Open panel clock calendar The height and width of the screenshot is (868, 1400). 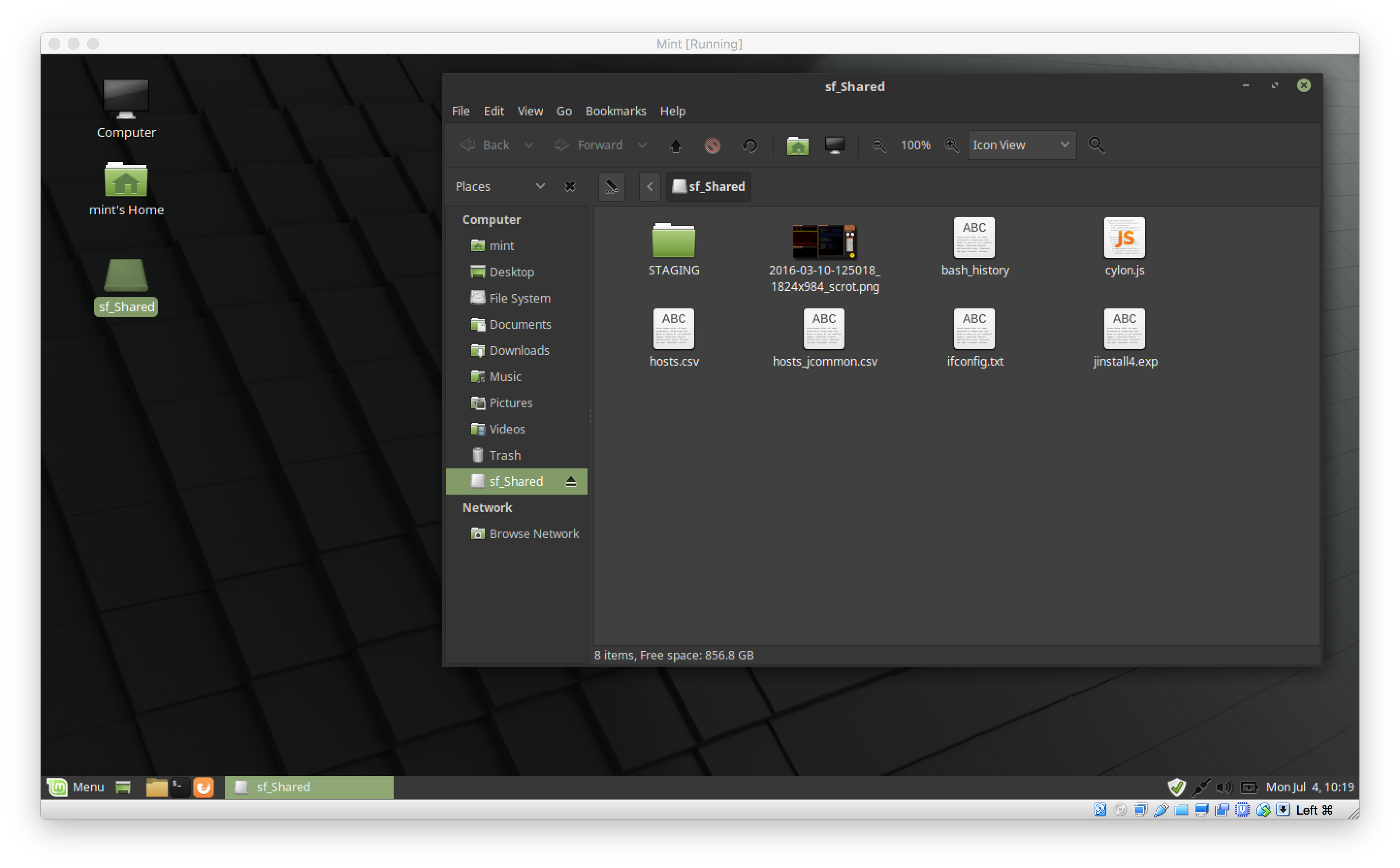pyautogui.click(x=1310, y=787)
